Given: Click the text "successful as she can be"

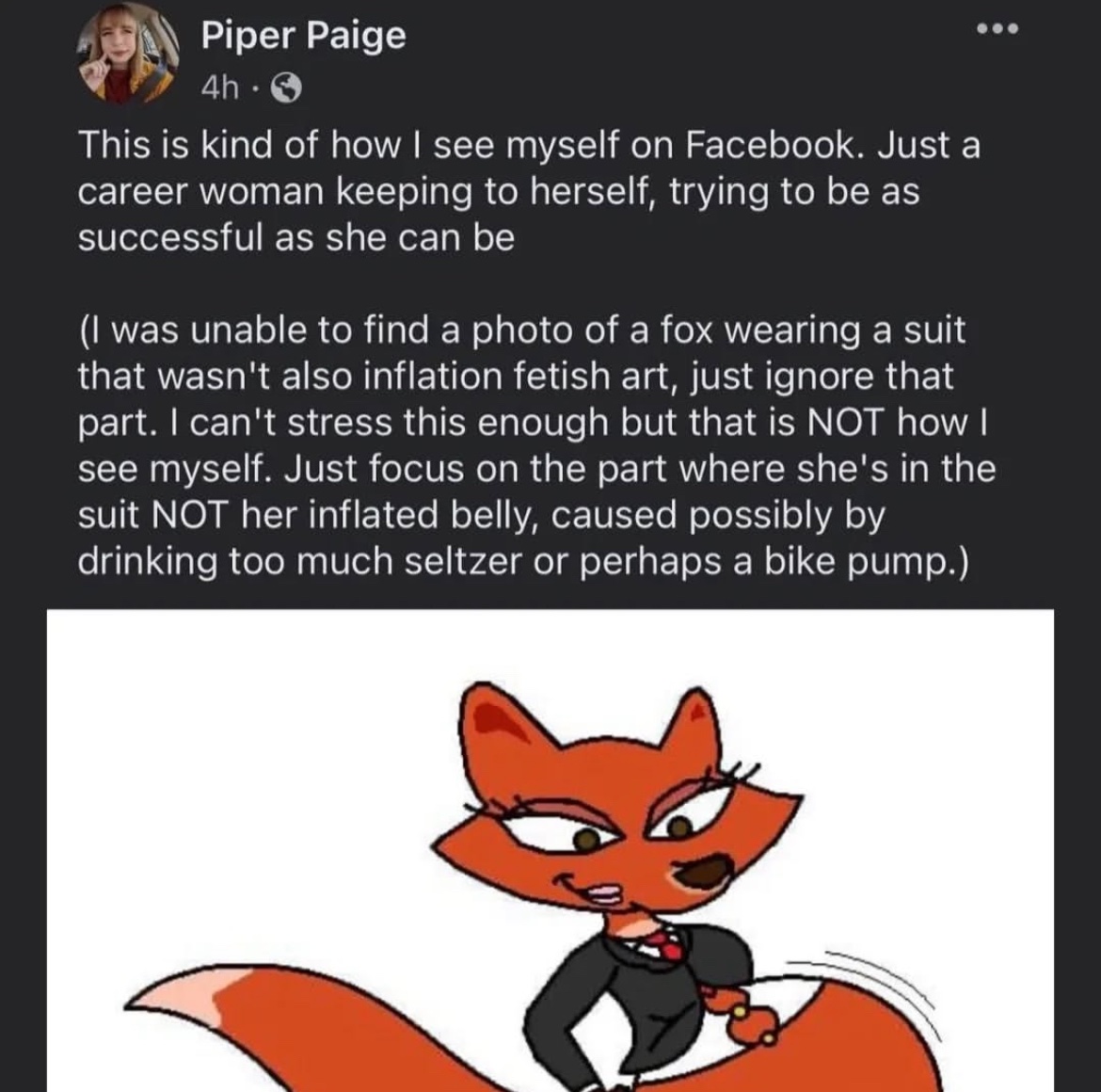Looking at the screenshot, I should 296,238.
